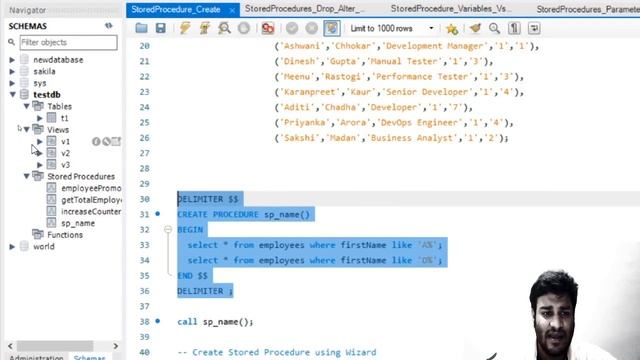Click statement marker dot on line 38
This screenshot has height=360, width=640.
point(158,321)
